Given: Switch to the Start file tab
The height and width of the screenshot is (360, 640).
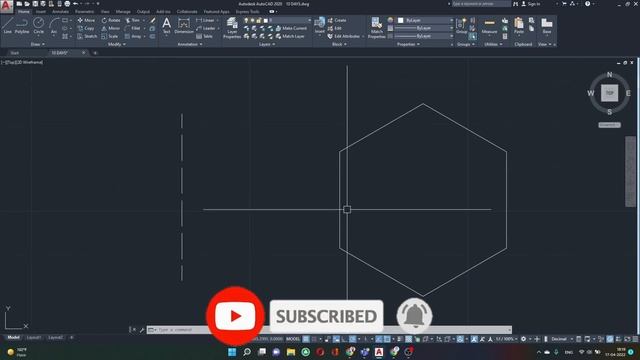Looking at the screenshot, I should [15, 53].
